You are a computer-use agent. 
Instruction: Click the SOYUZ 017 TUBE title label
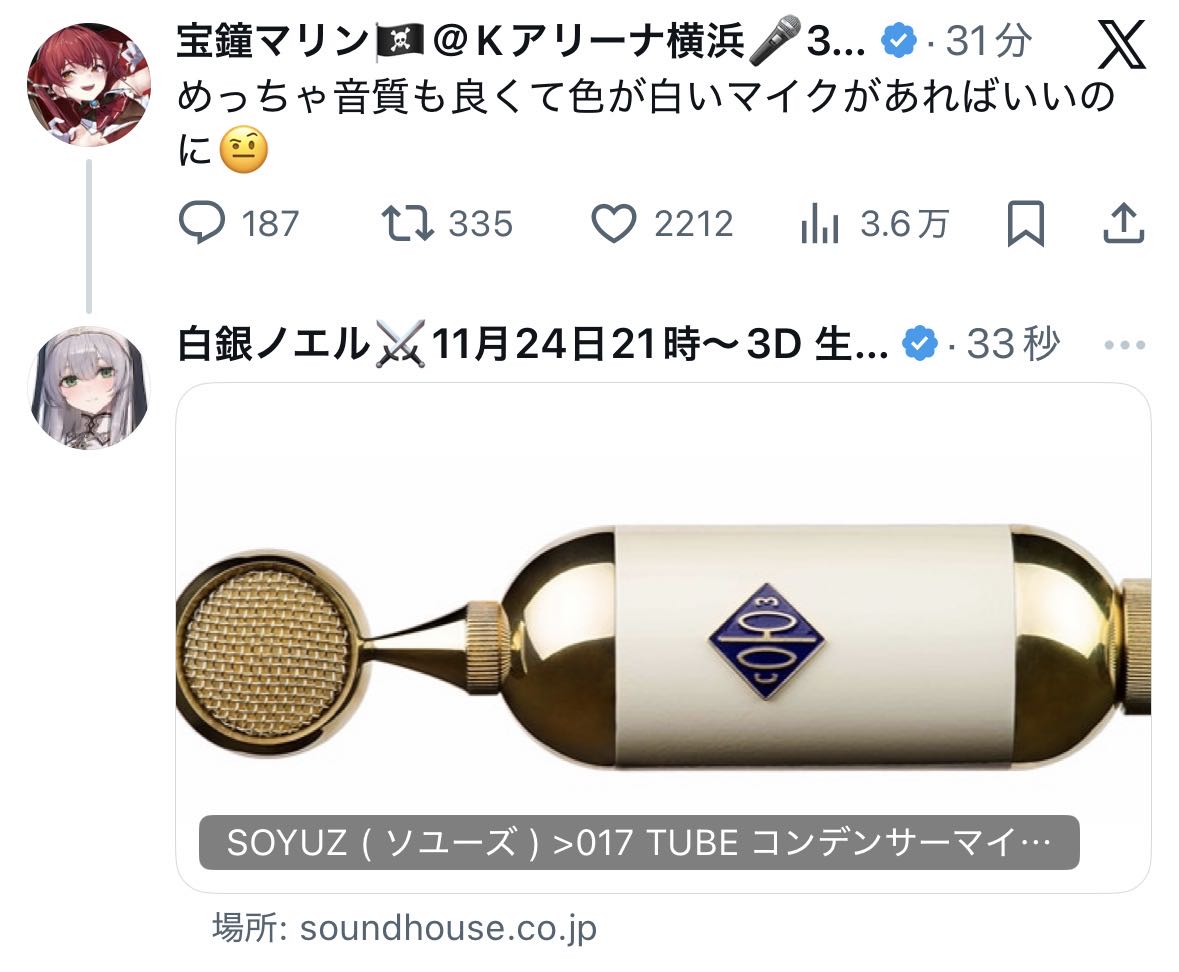(639, 843)
